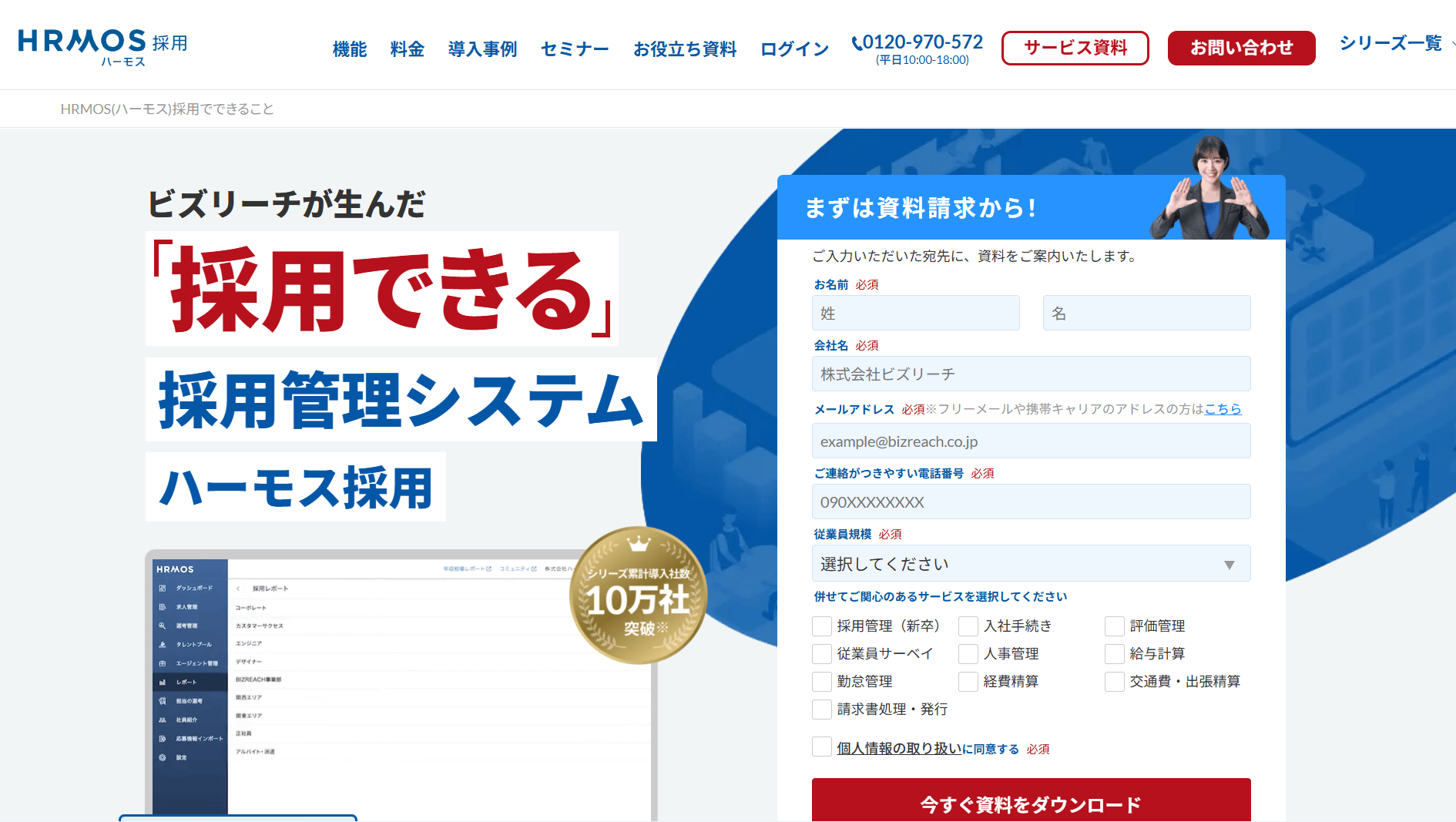Image resolution: width=1456 pixels, height=822 pixels.
Task: Click the HRMOS dashboard screenshot preview
Action: [x=401, y=686]
